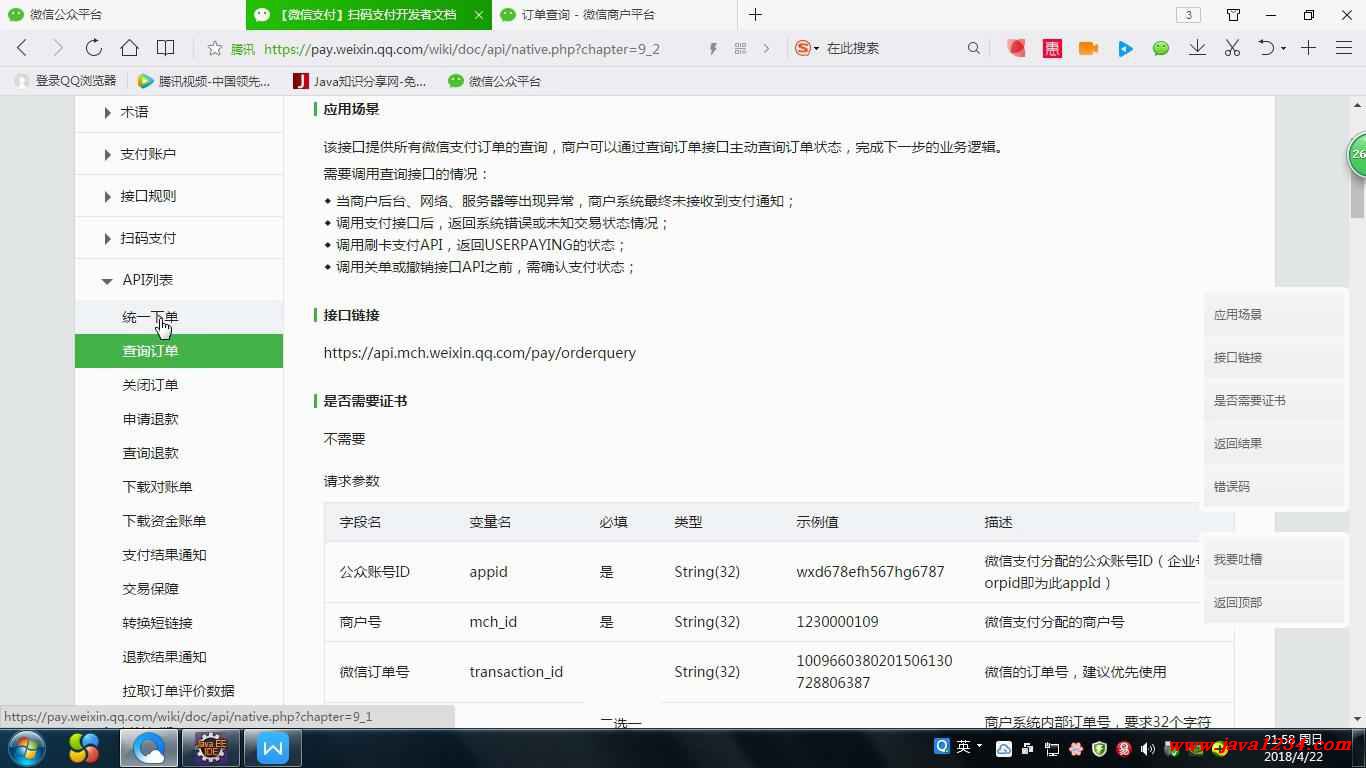1366x768 pixels.
Task: Click the orange video camera extension
Action: click(1088, 48)
